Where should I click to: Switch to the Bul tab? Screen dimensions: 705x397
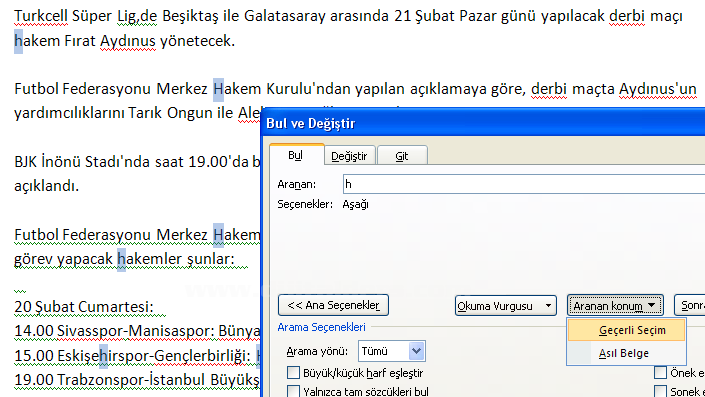coord(296,155)
